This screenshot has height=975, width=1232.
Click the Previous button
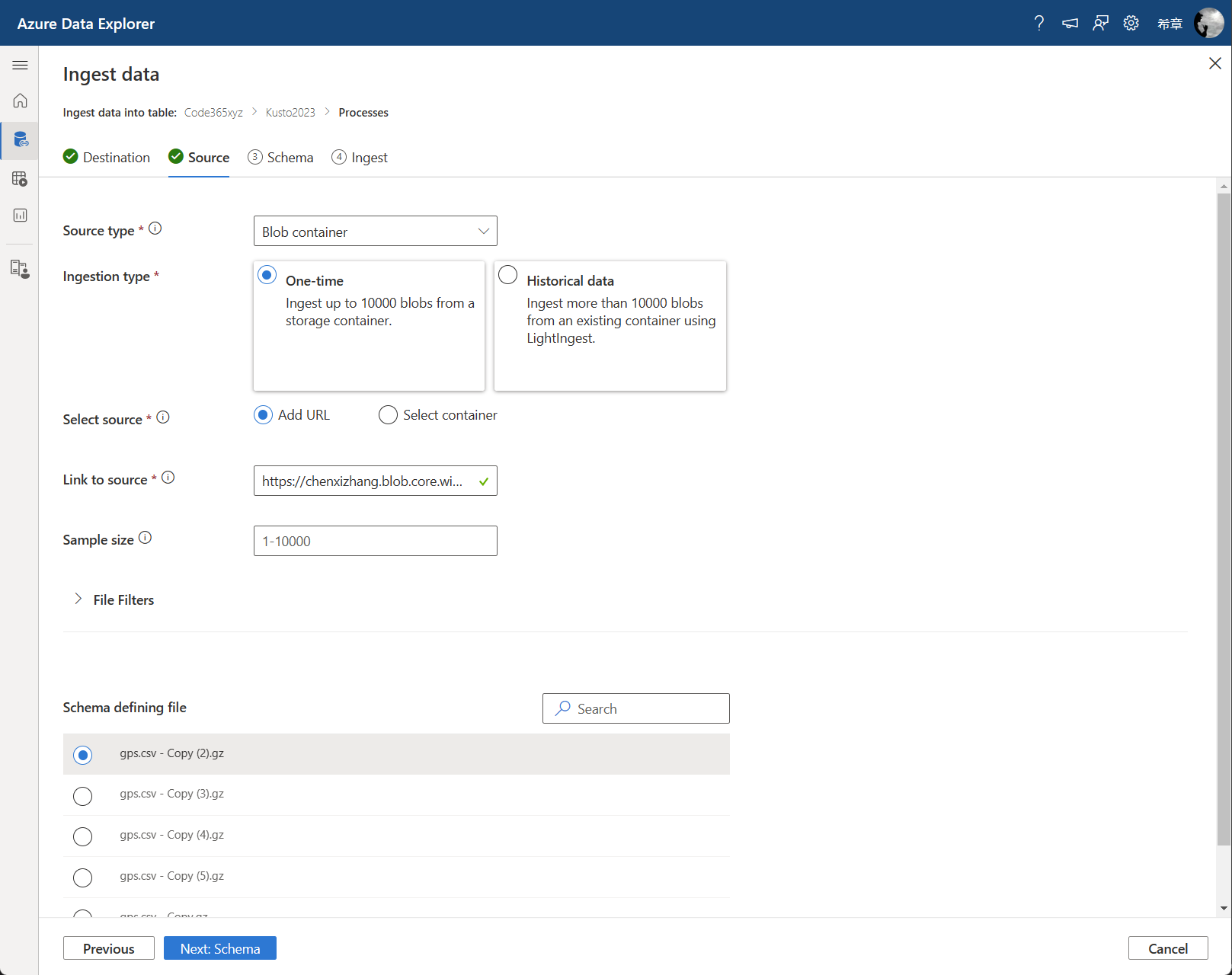click(x=109, y=948)
